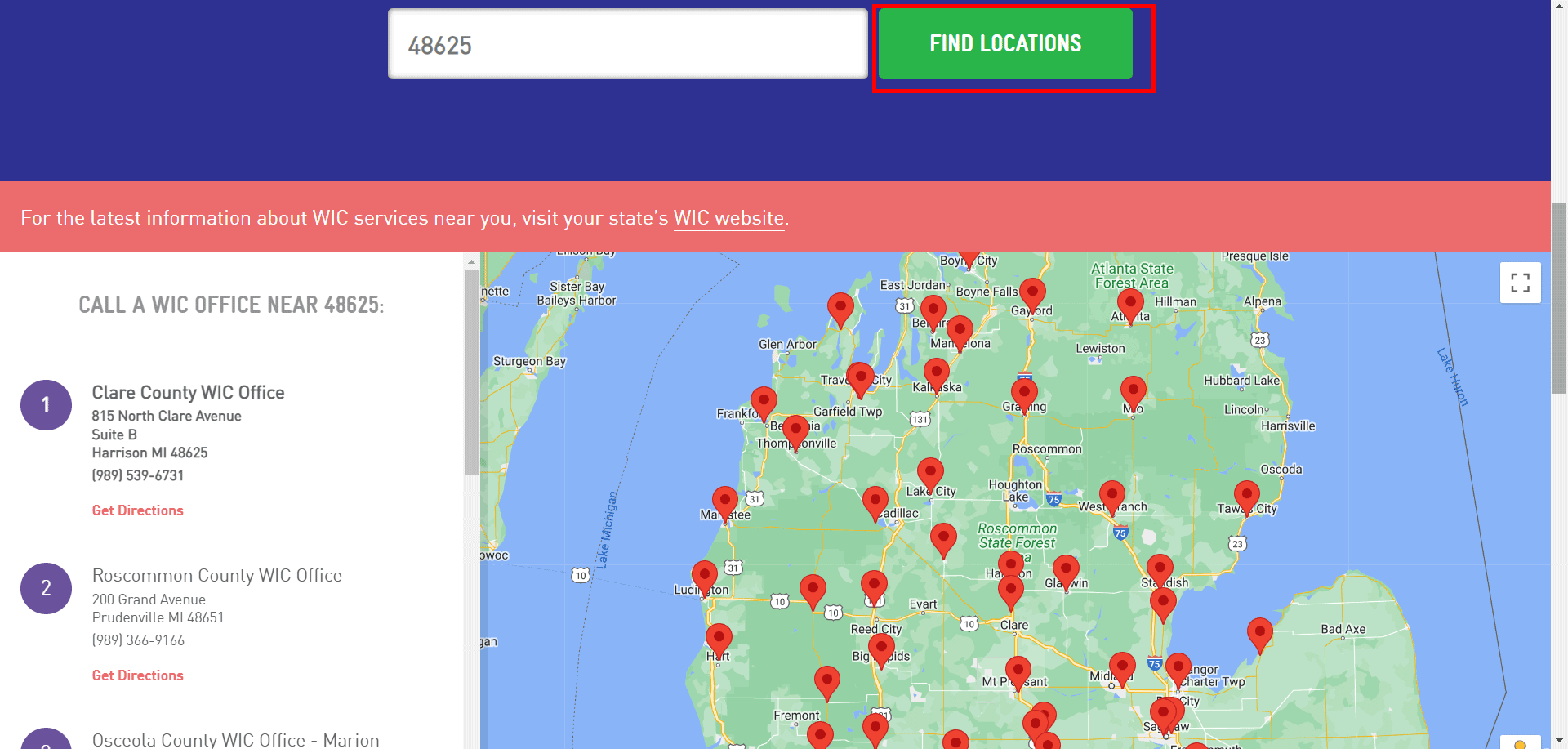Select the Roscommon County WIC Office title
This screenshot has height=749, width=1568.
pyautogui.click(x=216, y=576)
